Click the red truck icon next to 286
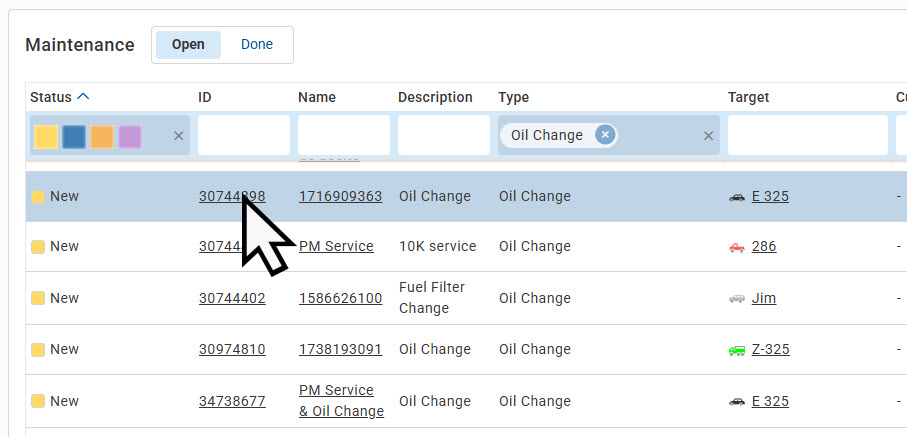The image size is (907, 437). tap(737, 248)
